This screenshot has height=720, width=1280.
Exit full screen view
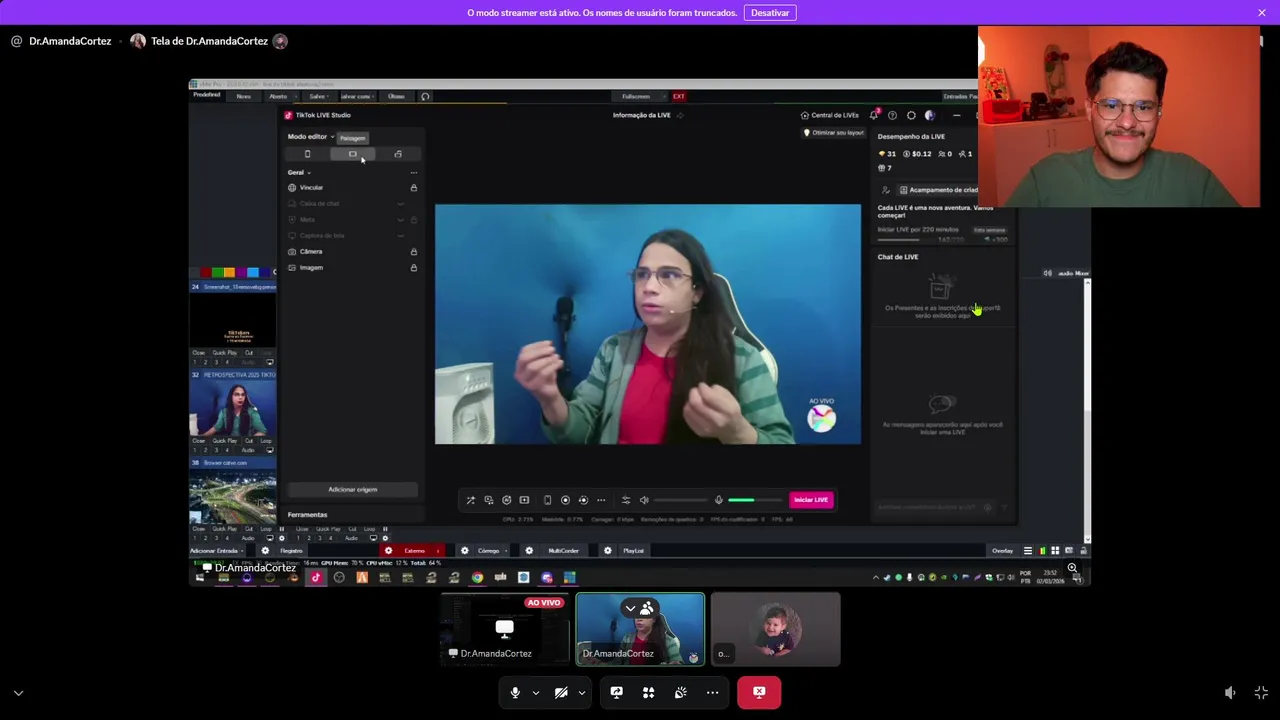[x=1261, y=692]
